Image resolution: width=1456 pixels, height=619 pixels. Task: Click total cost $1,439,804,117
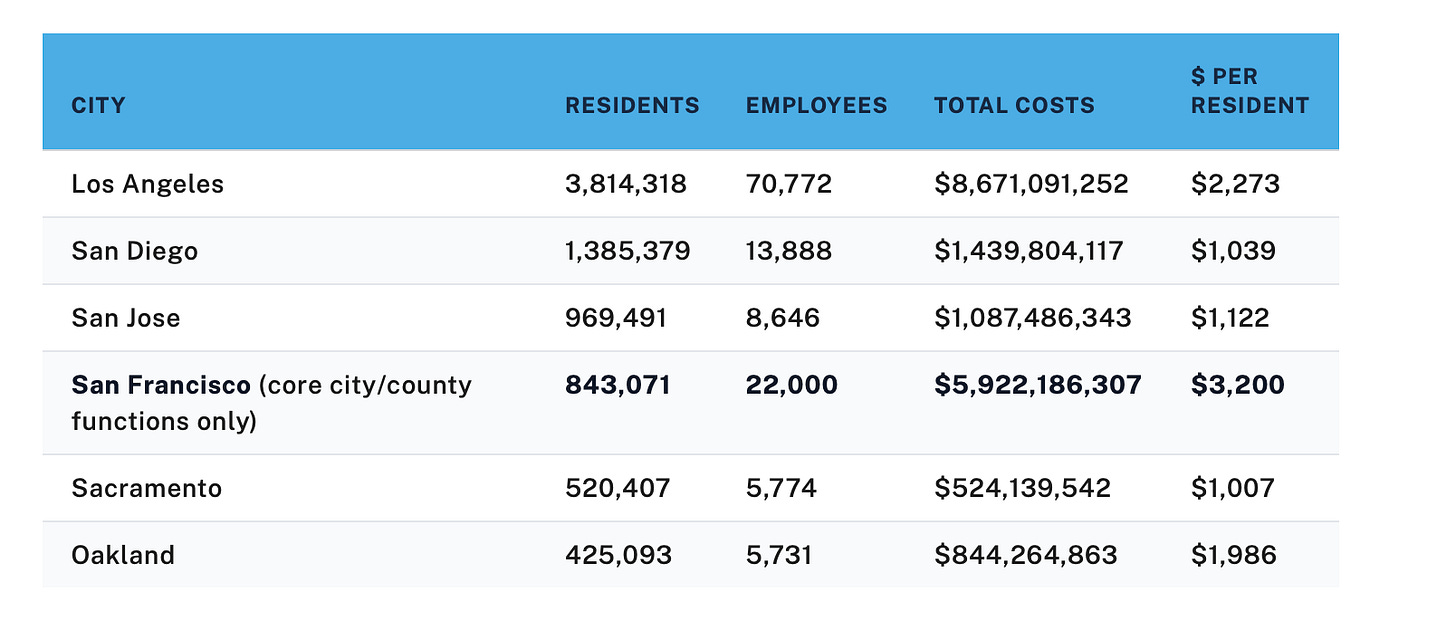point(1029,251)
